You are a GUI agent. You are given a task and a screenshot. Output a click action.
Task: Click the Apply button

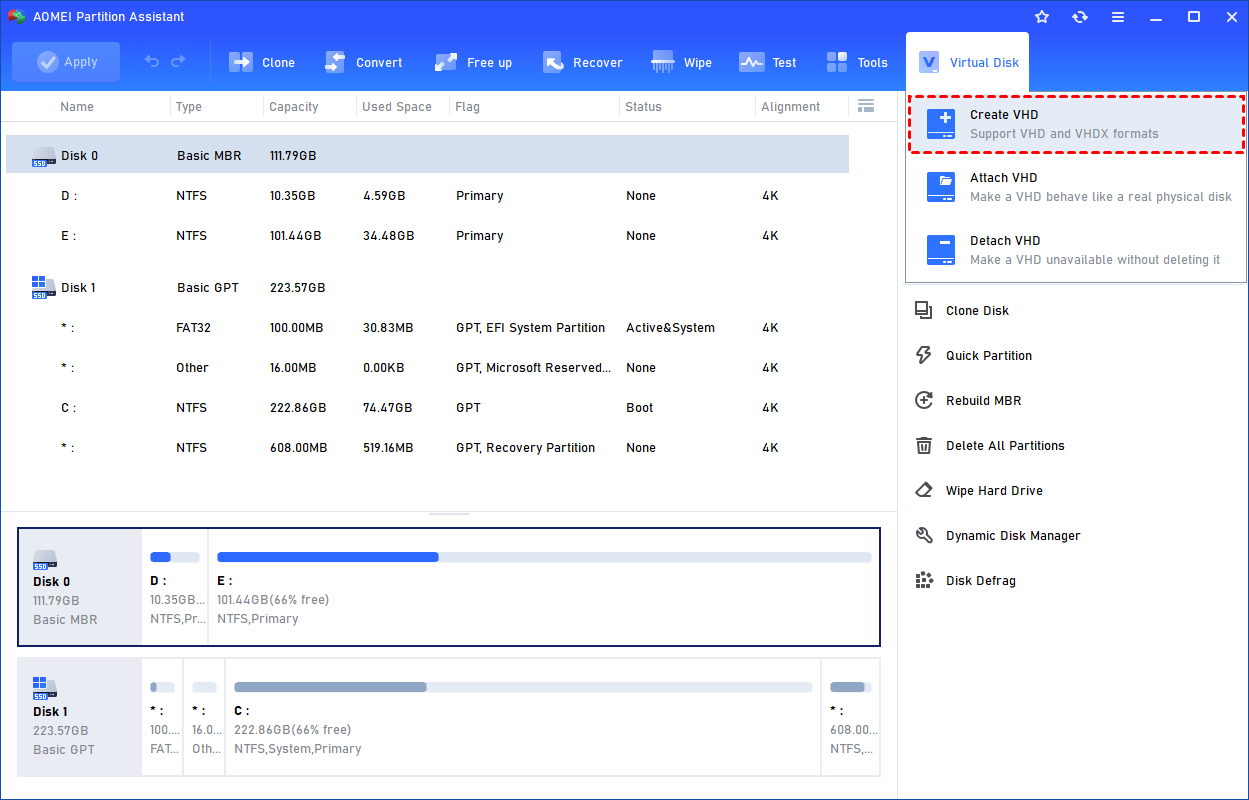point(66,61)
